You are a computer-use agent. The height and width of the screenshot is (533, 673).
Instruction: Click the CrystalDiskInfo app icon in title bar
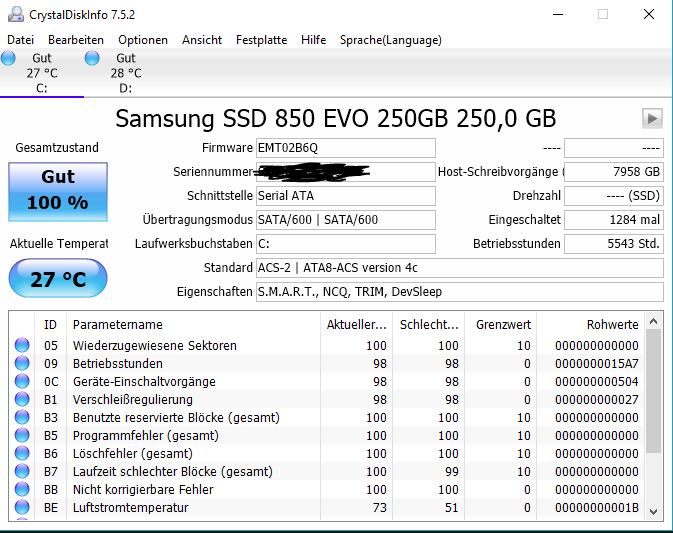click(x=16, y=15)
